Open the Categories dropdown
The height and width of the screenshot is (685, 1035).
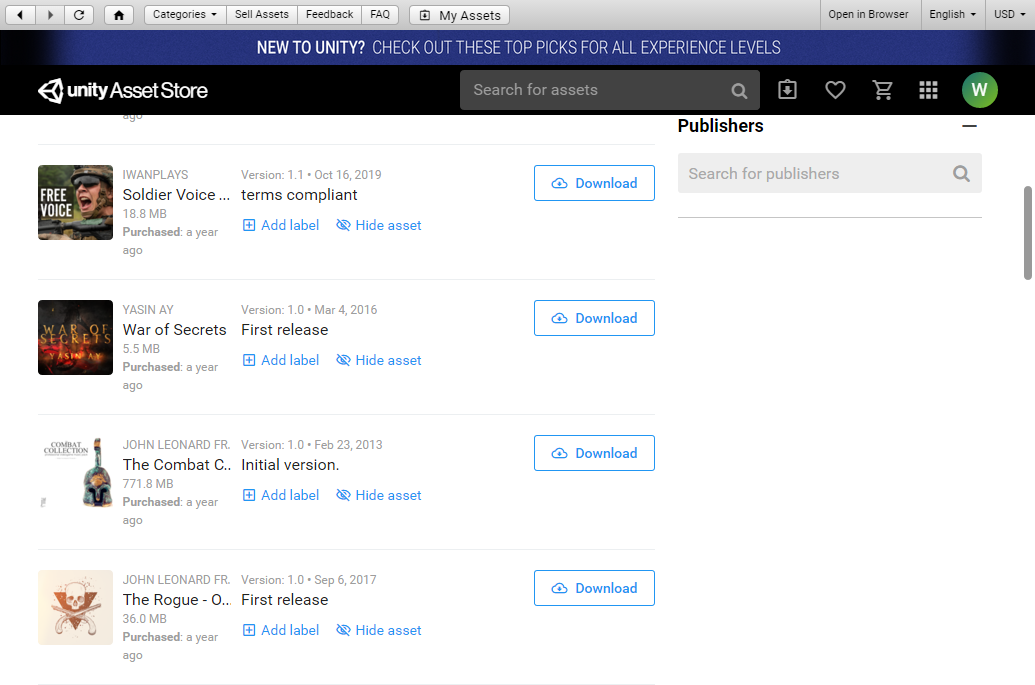point(185,15)
